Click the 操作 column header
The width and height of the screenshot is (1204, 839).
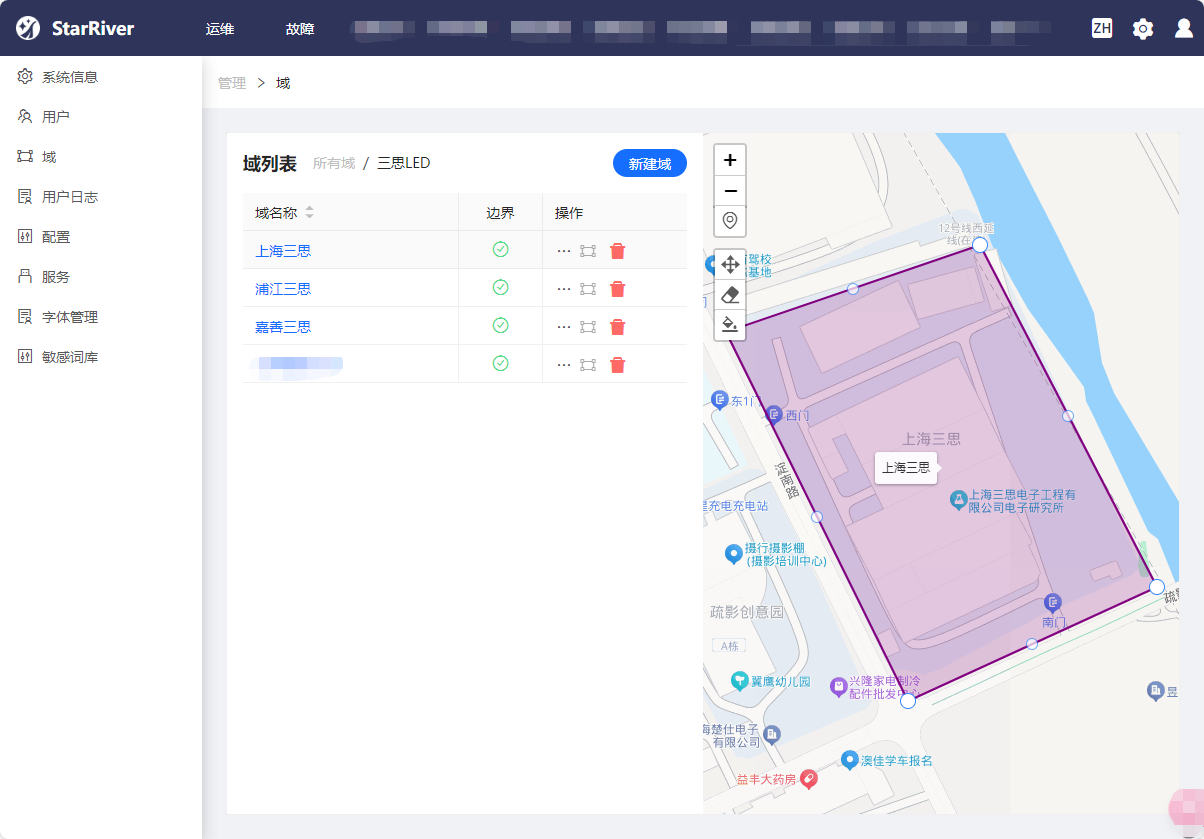pyautogui.click(x=569, y=213)
